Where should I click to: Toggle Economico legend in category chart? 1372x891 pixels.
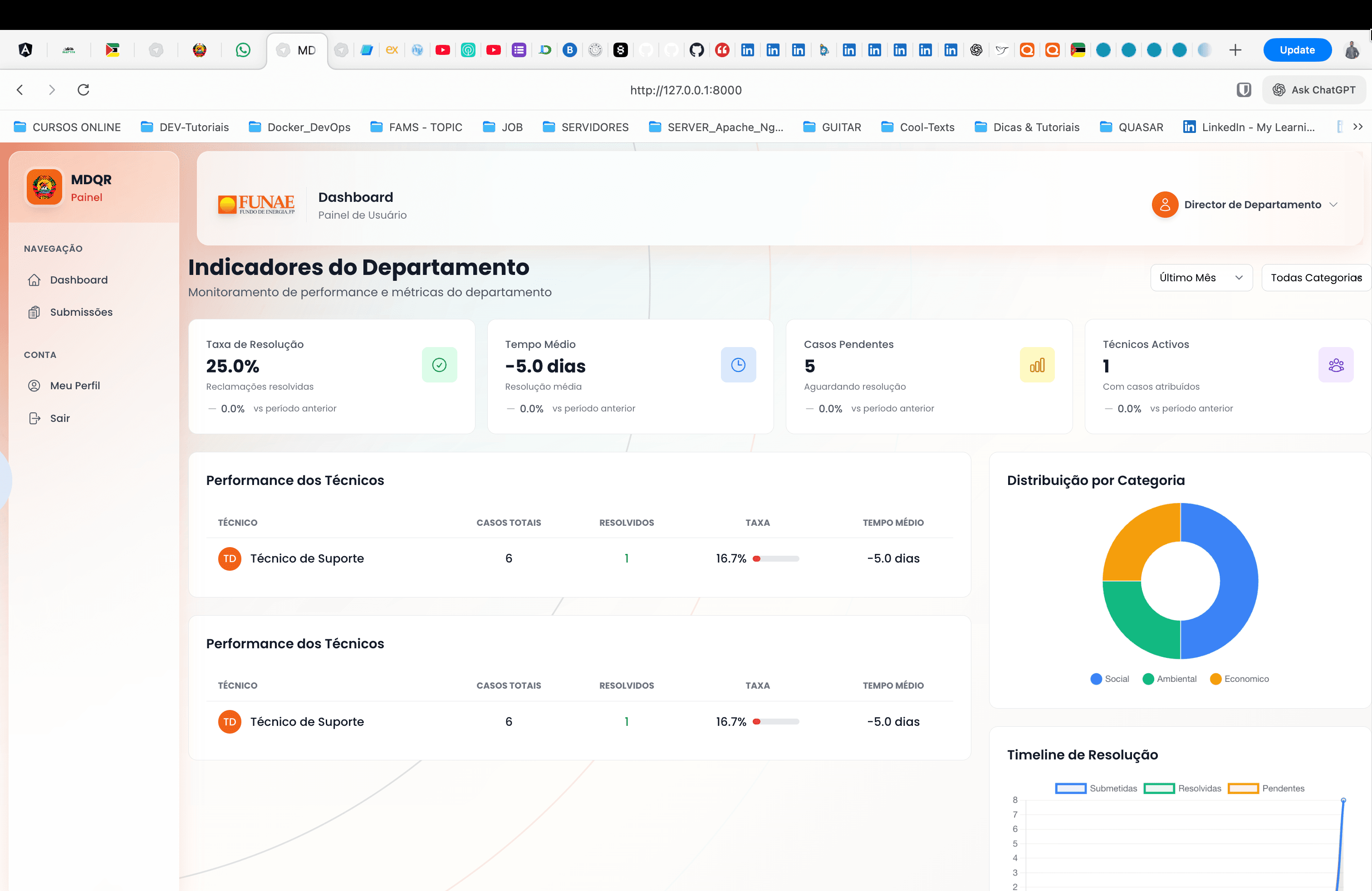1240,679
